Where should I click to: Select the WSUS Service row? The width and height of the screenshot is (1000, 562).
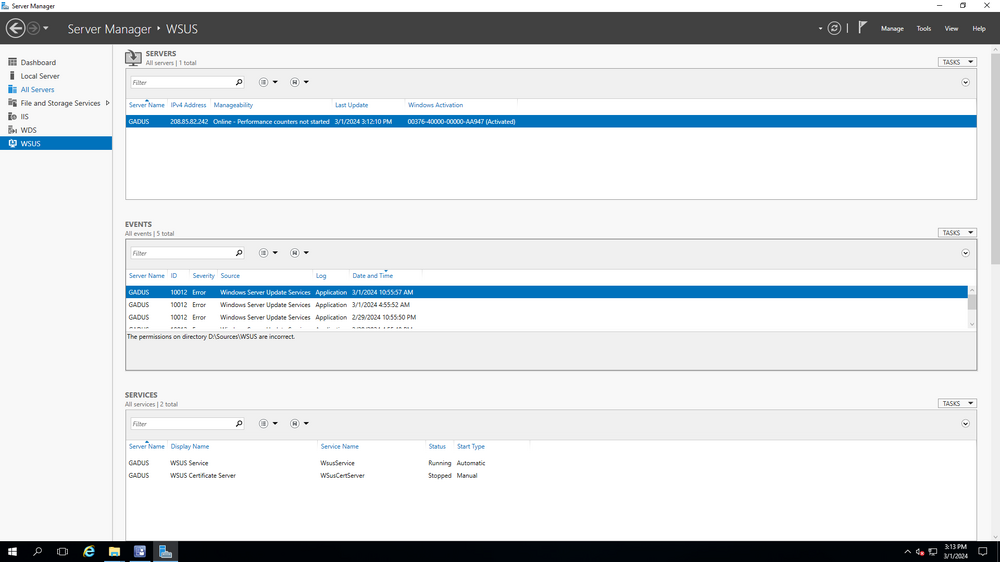[551, 463]
